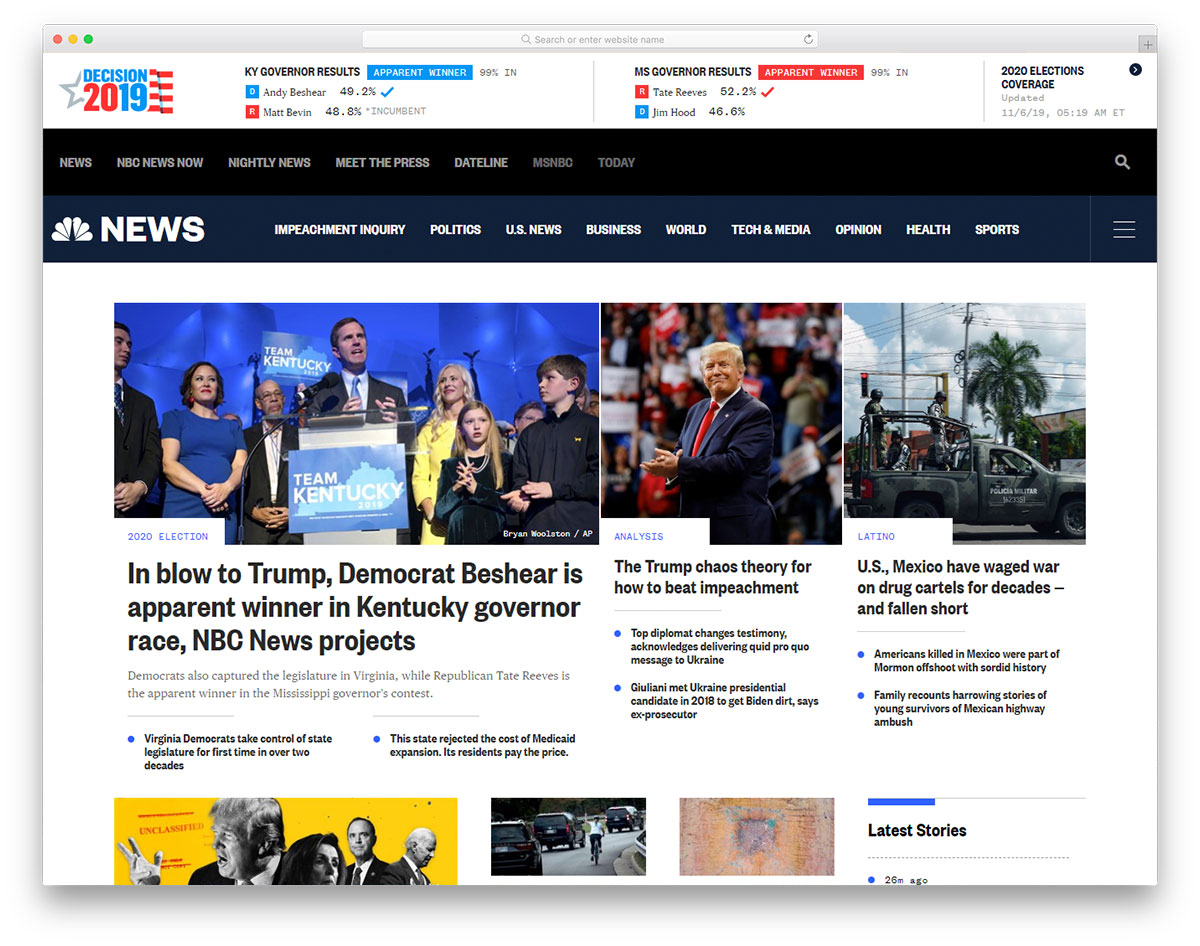1200x946 pixels.
Task: Open the yellow Unclassified collage image
Action: (286, 841)
